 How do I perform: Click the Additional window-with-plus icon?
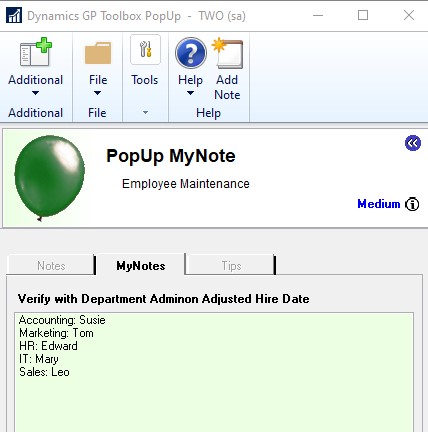(36, 52)
